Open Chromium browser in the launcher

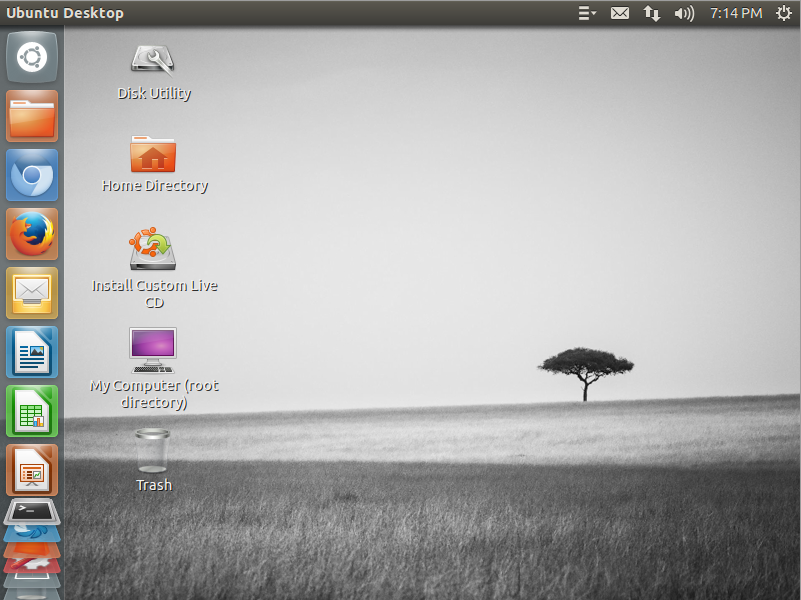[x=32, y=175]
